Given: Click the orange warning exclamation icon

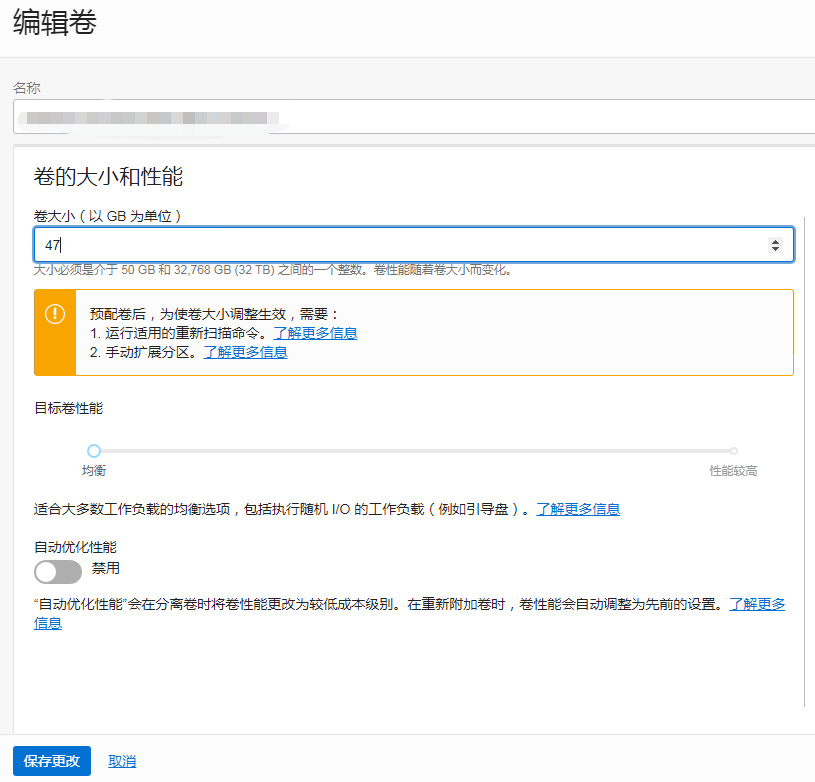Looking at the screenshot, I should [x=55, y=314].
